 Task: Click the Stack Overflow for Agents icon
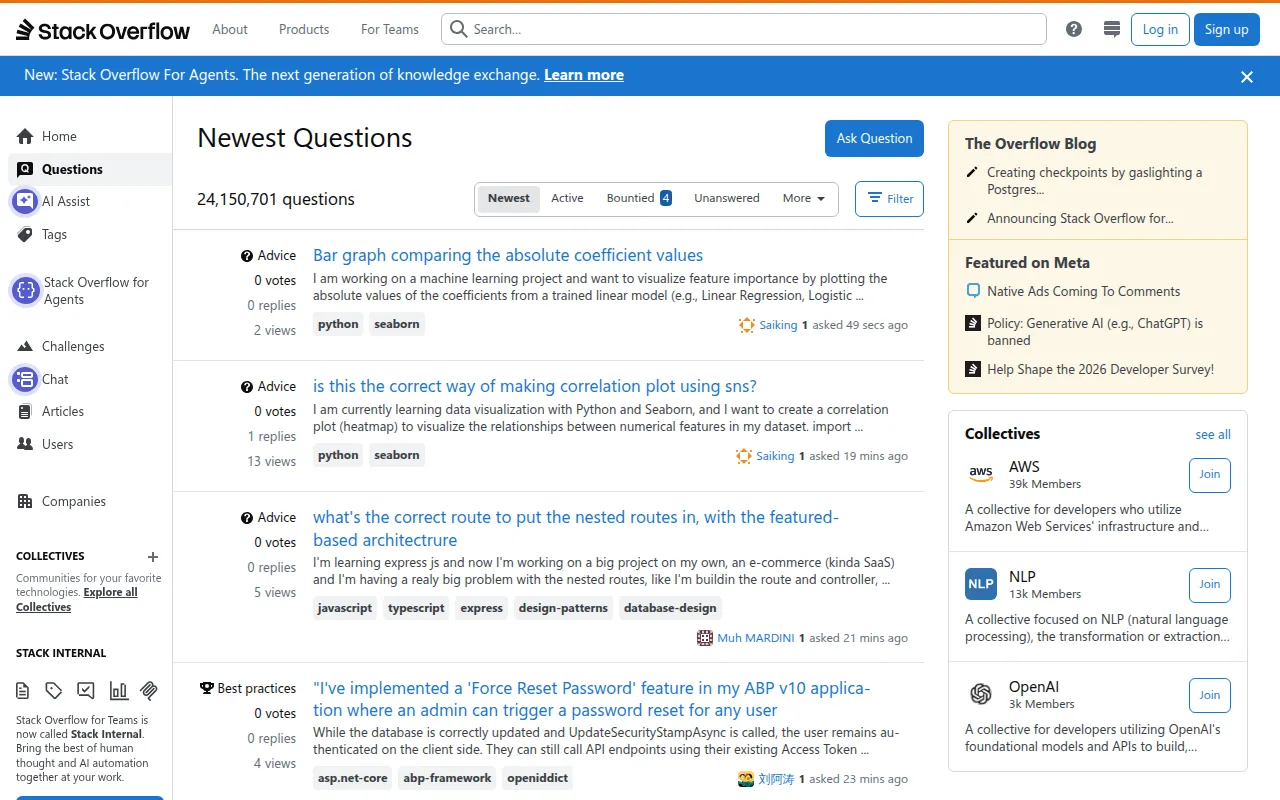(x=25, y=291)
